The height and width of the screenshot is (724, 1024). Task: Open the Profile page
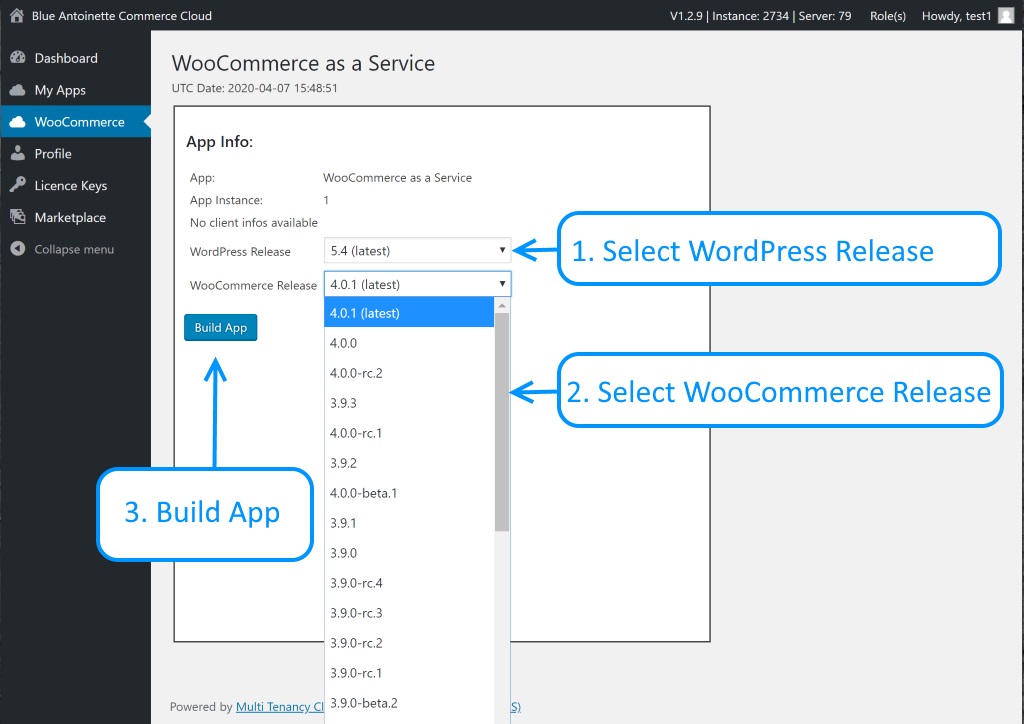pyautogui.click(x=75, y=153)
